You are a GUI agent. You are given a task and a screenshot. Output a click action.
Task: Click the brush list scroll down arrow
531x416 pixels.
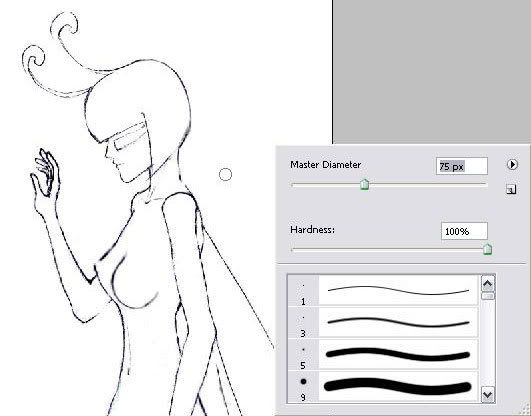point(488,394)
